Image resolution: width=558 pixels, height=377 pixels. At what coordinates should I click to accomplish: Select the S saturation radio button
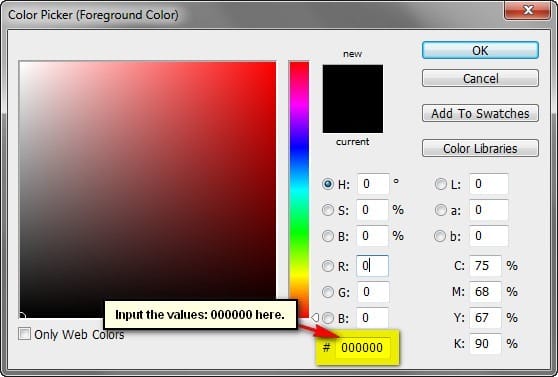[x=328, y=210]
